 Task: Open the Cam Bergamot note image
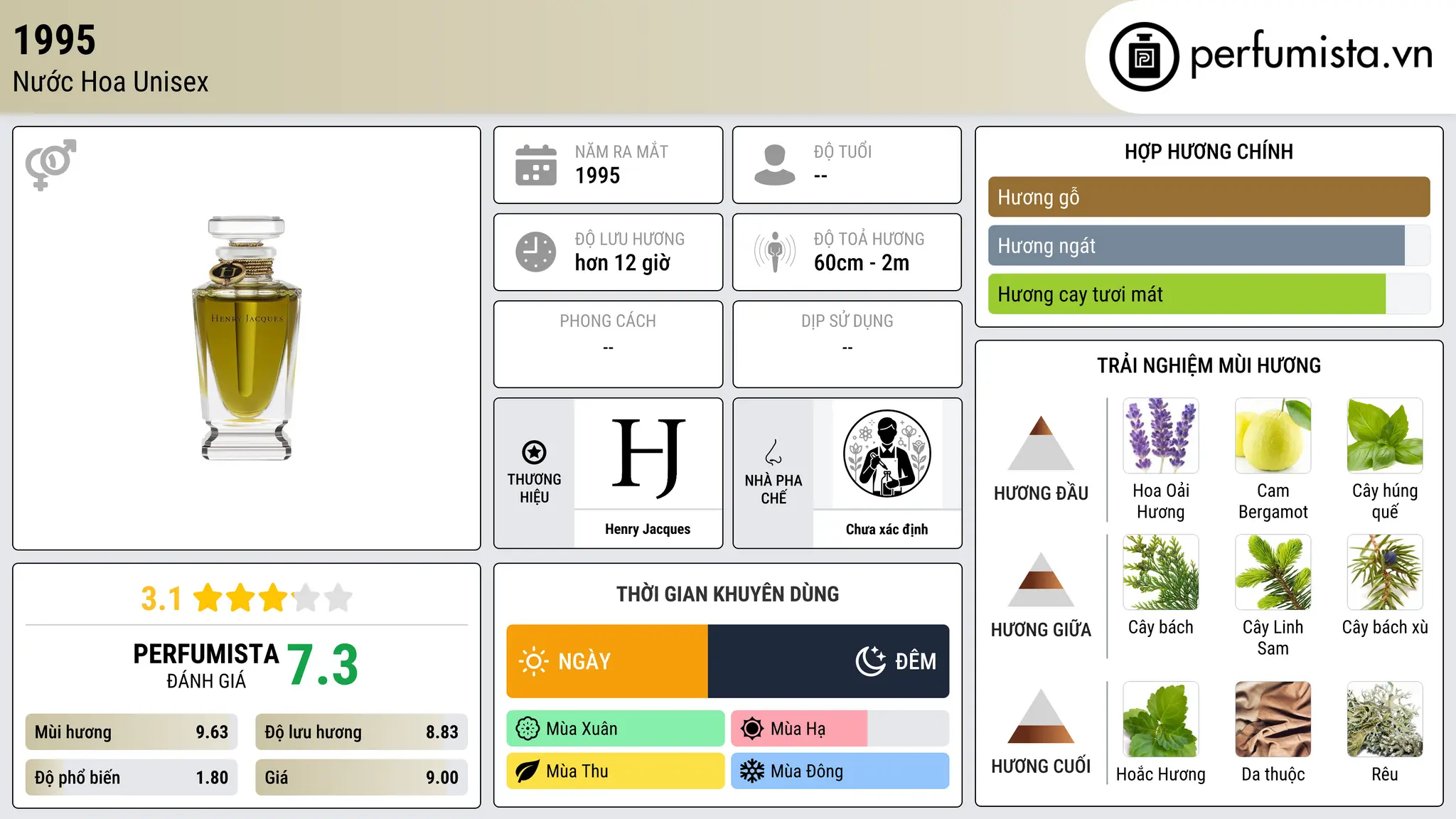click(1273, 436)
